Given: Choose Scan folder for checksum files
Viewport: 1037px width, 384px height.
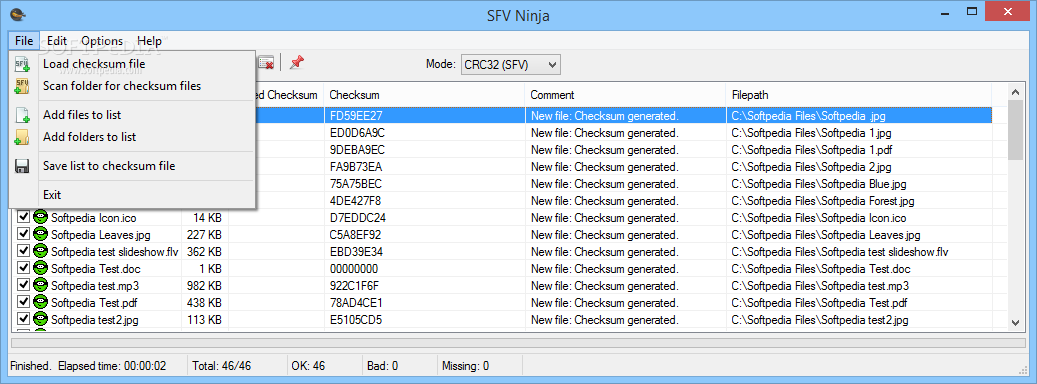Looking at the screenshot, I should 132,86.
